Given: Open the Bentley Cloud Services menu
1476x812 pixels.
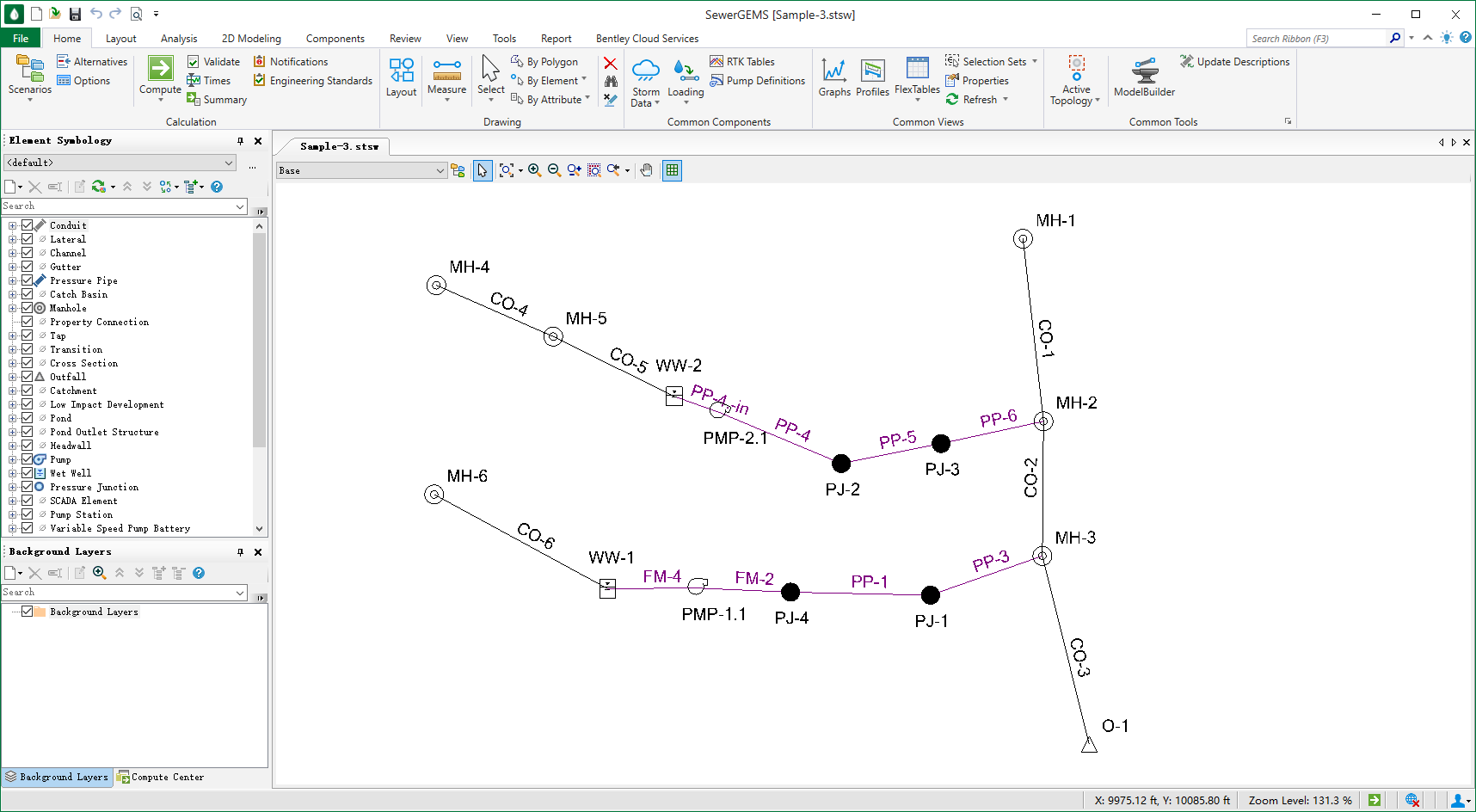Looking at the screenshot, I should pos(646,38).
